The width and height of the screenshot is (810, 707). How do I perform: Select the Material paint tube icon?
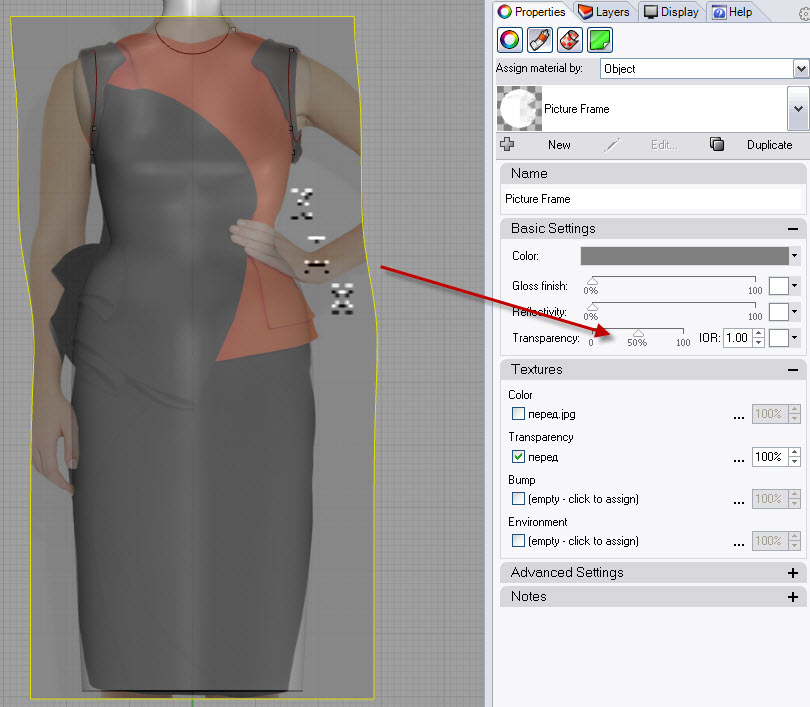pos(539,40)
